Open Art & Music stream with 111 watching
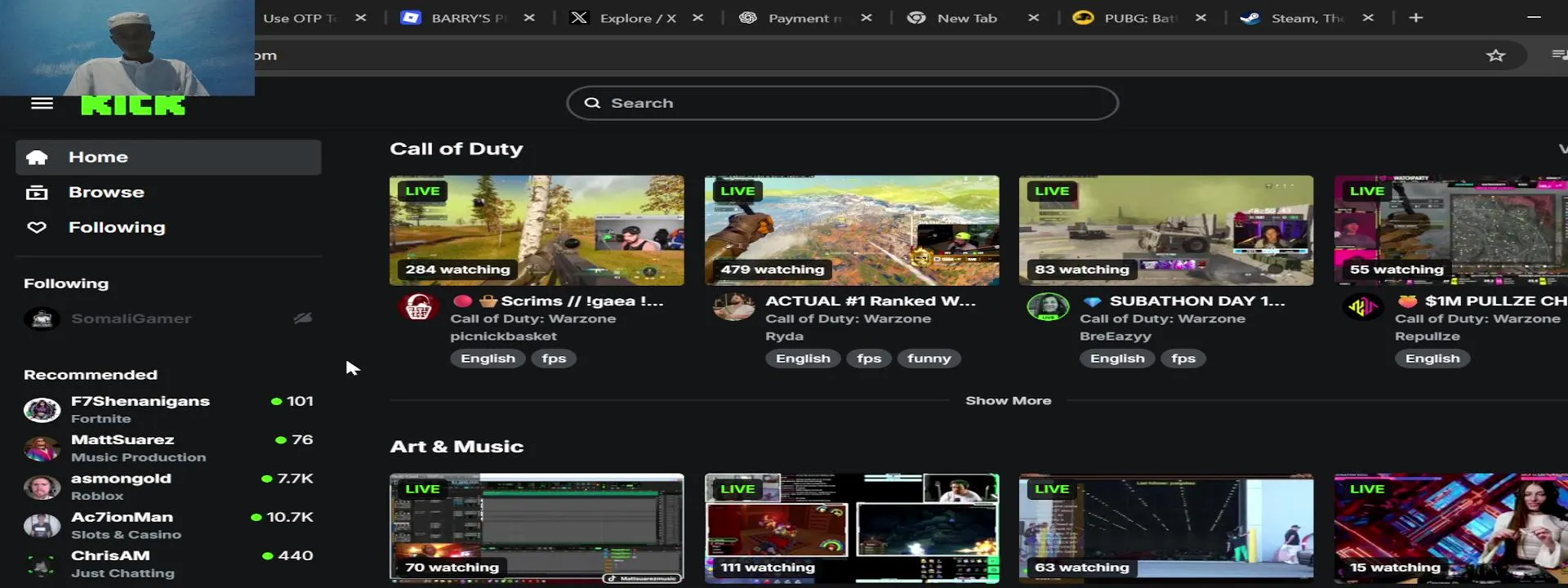 pos(852,528)
